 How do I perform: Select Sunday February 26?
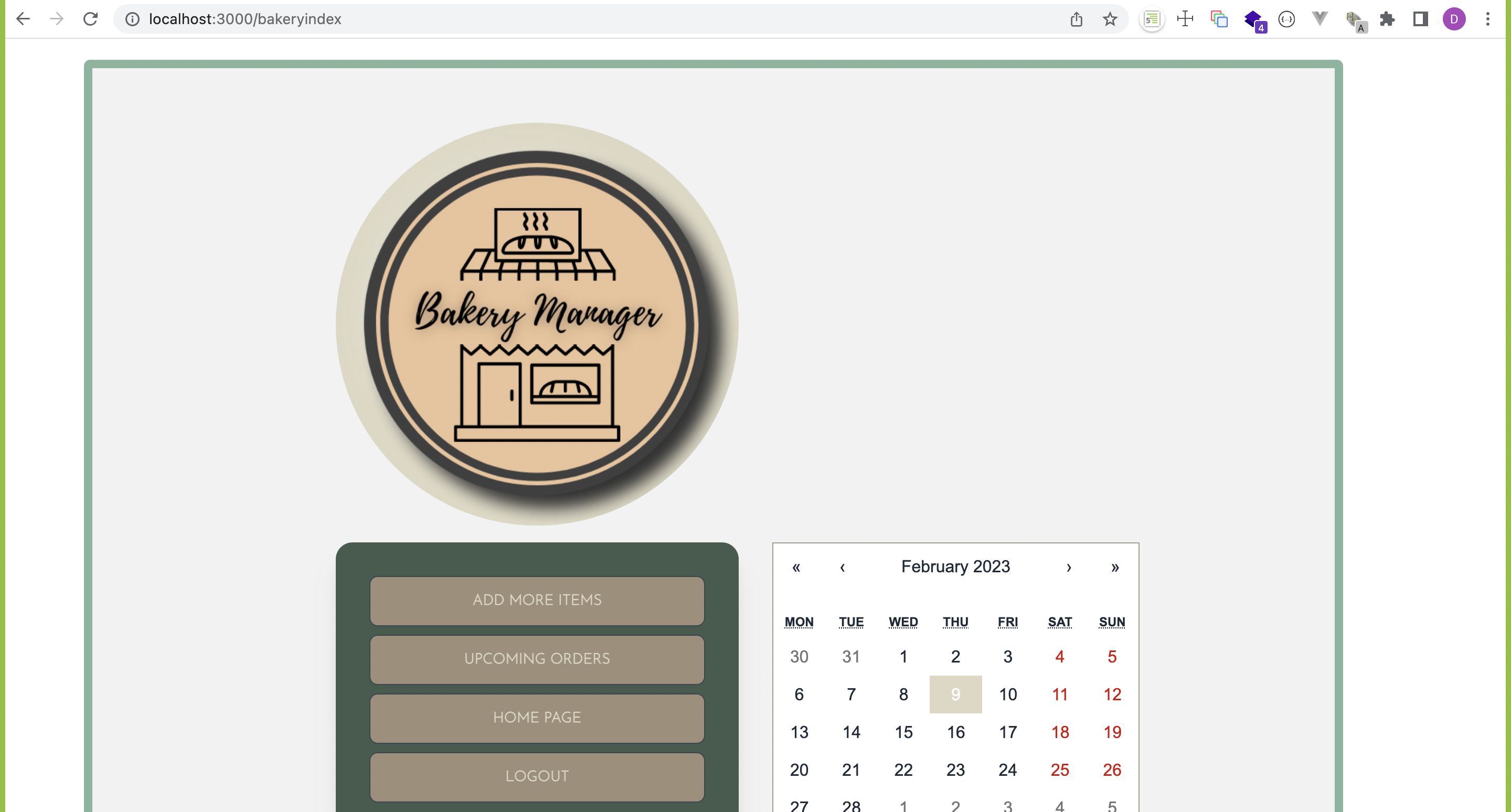[x=1112, y=770]
